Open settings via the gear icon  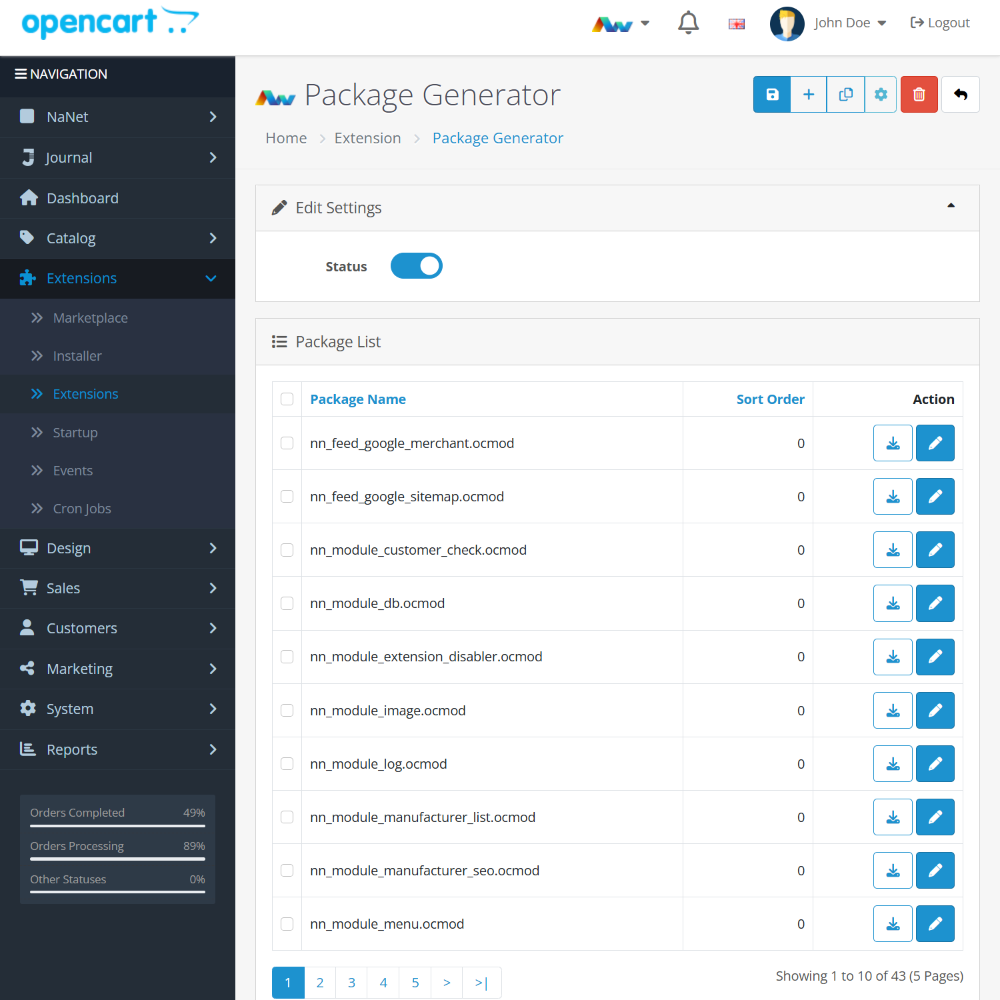point(881,95)
